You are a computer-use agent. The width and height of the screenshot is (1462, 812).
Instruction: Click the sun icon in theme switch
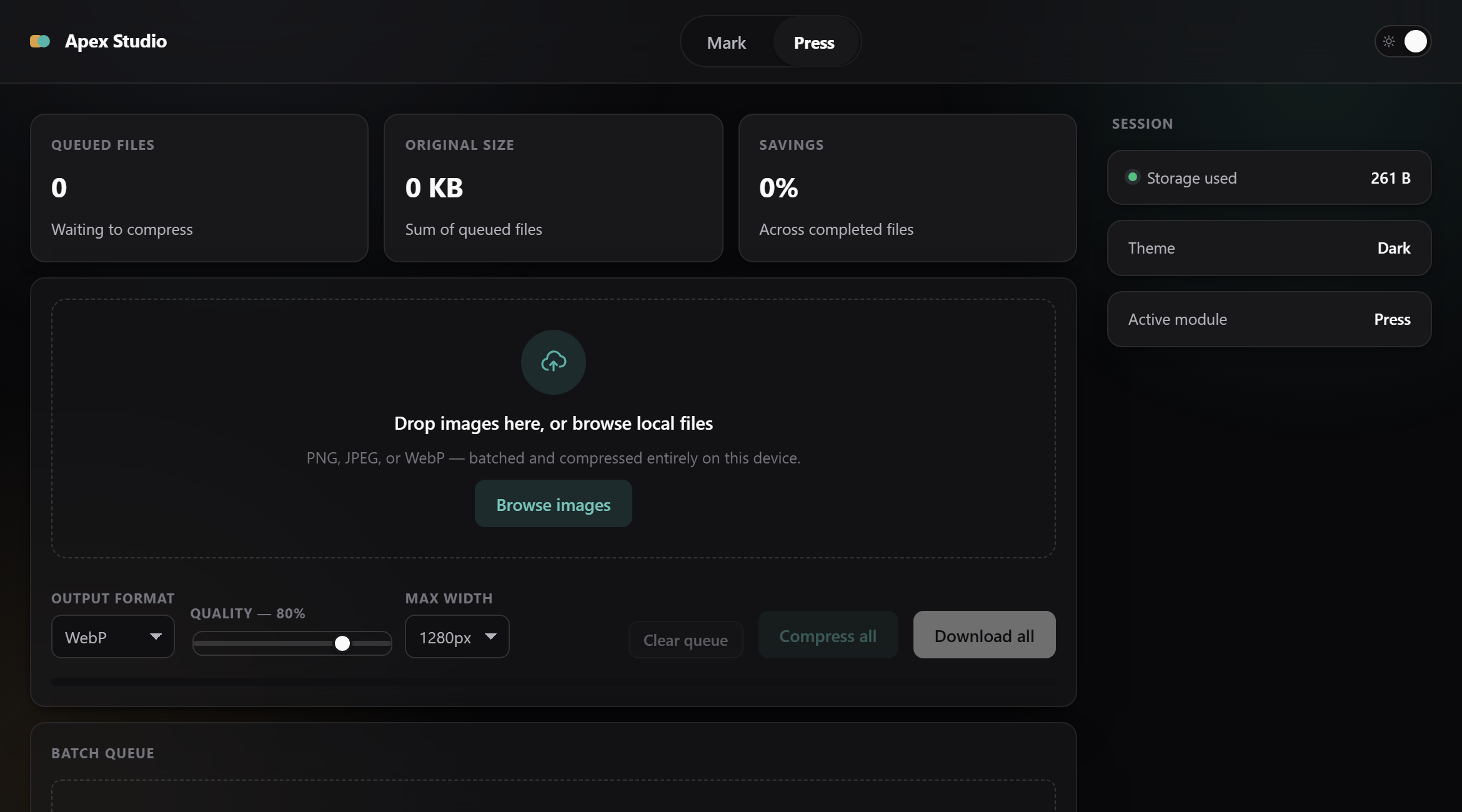pyautogui.click(x=1388, y=41)
